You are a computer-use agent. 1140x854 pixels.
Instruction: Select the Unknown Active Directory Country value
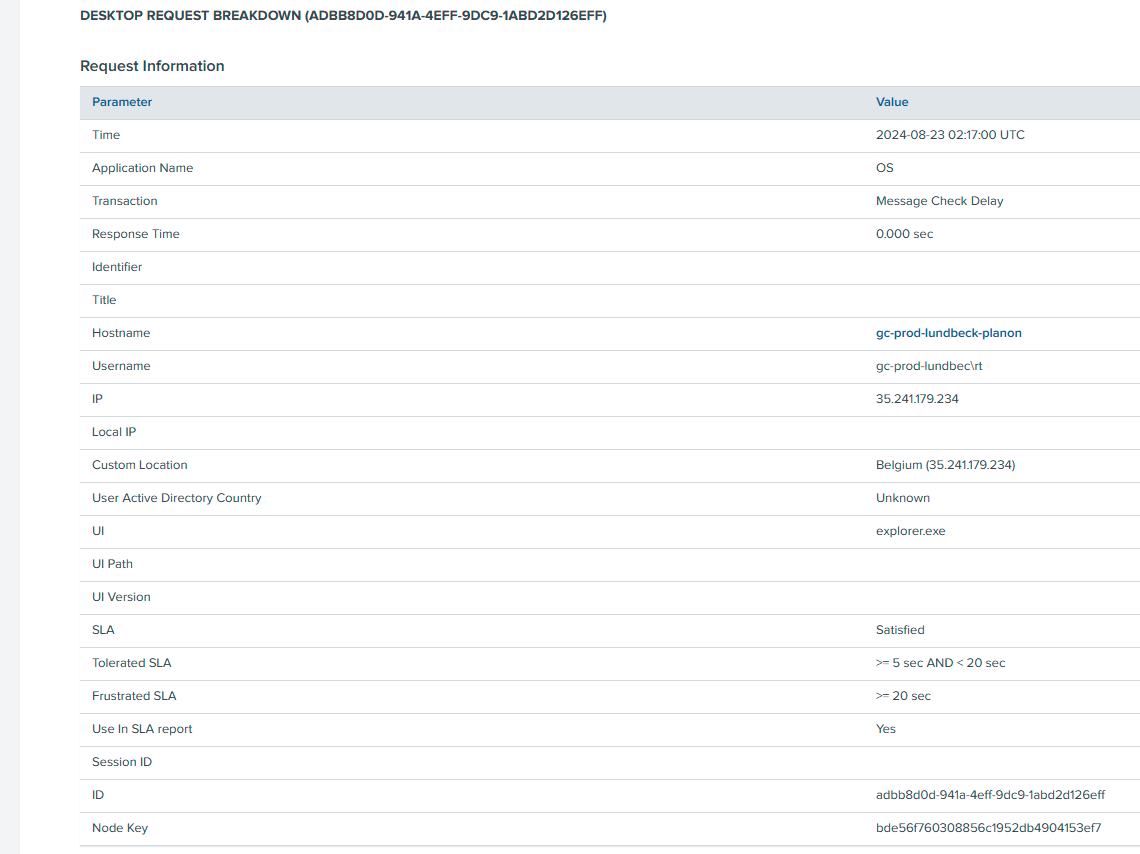(902, 498)
